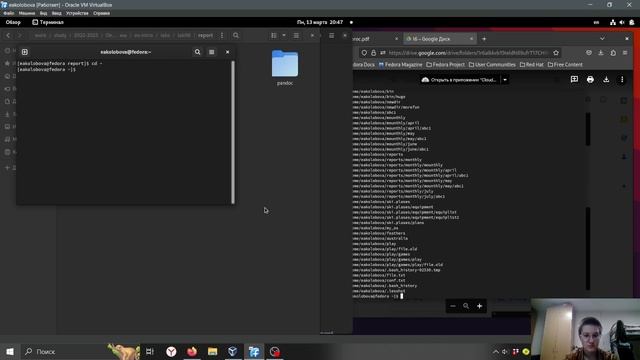
Task: Open the Терминал app menu in top bar
Action: tap(48, 22)
